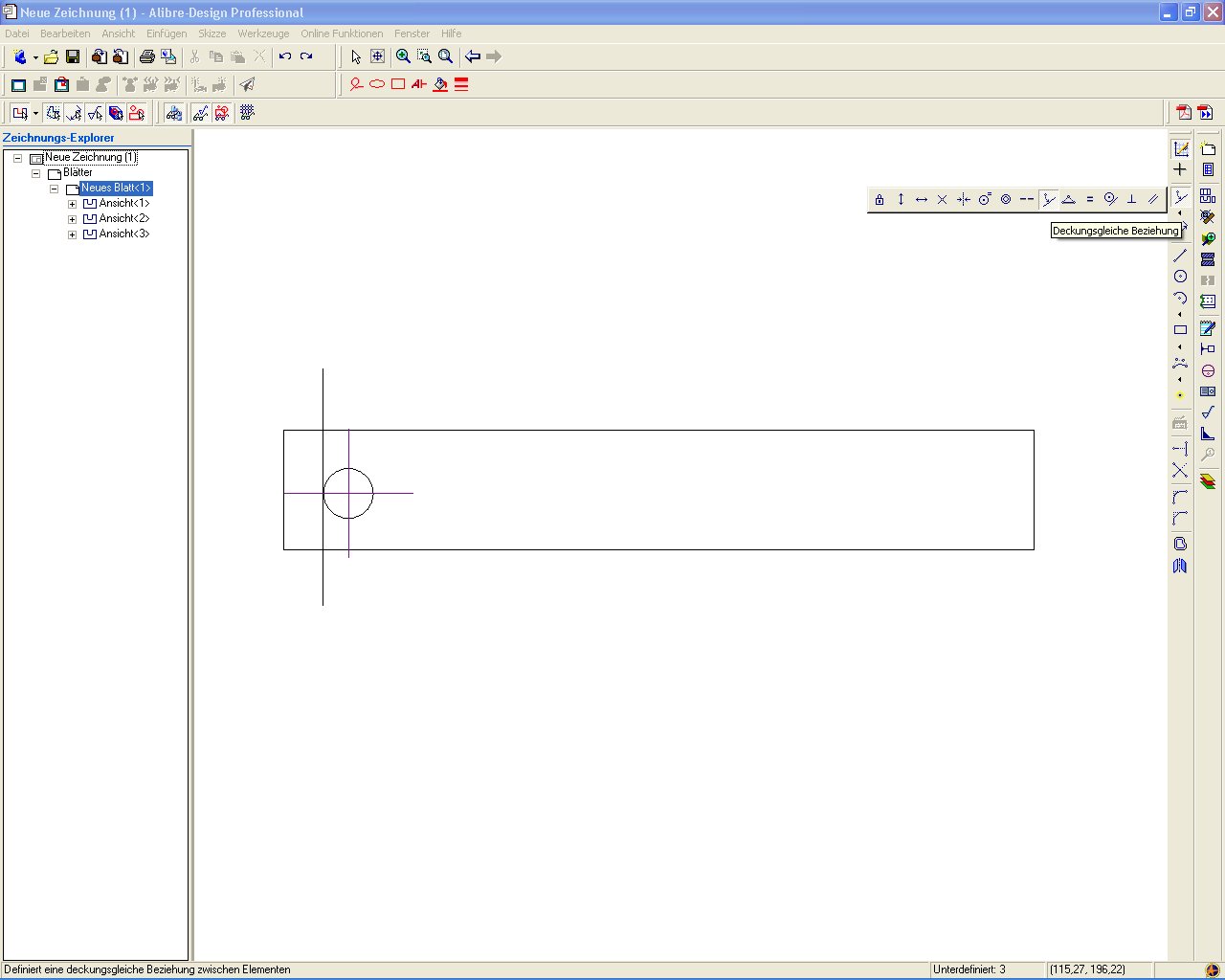Print the drawing with printer icon
The height and width of the screenshot is (980, 1225).
[x=147, y=57]
